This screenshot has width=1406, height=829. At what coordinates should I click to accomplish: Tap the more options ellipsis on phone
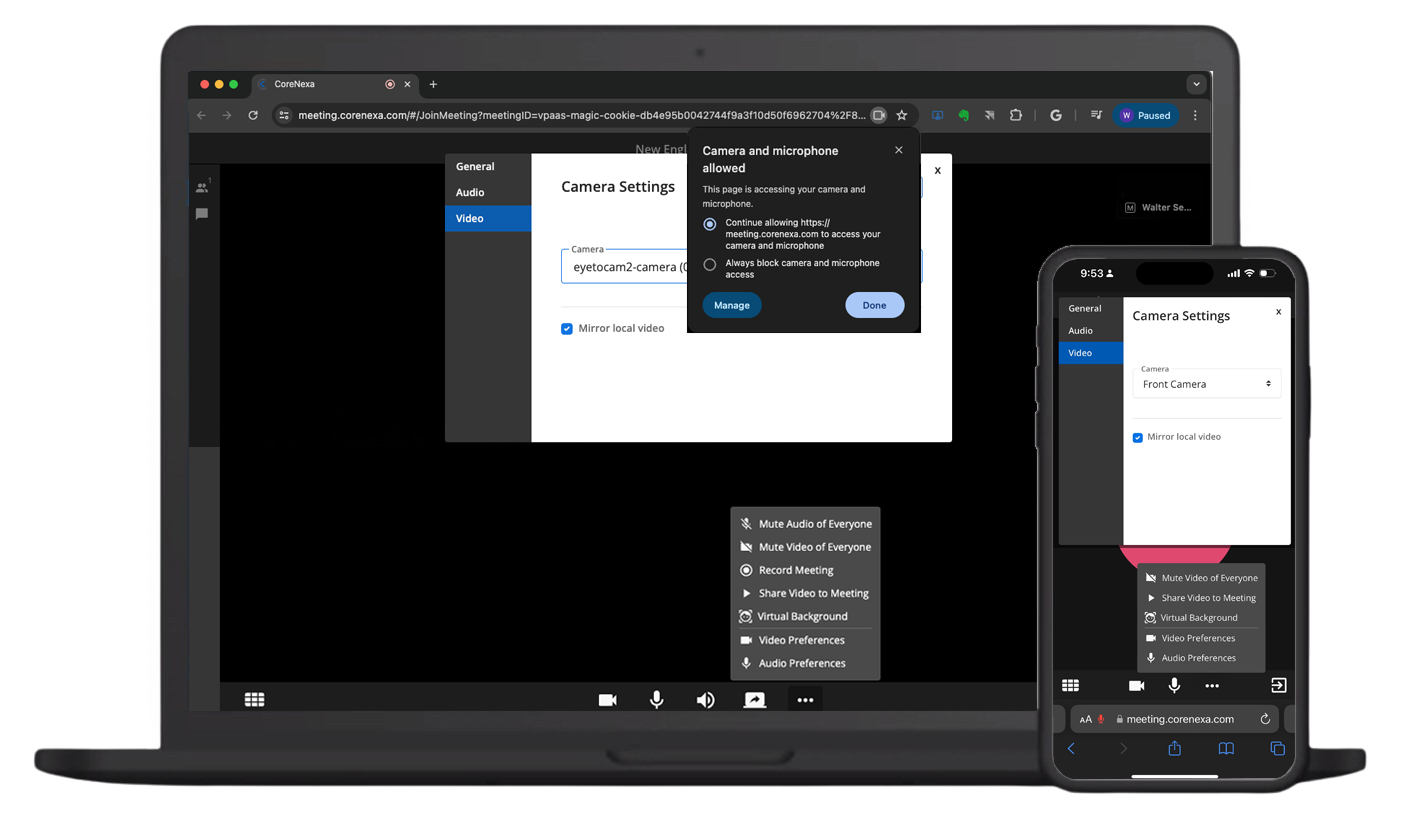(1212, 686)
